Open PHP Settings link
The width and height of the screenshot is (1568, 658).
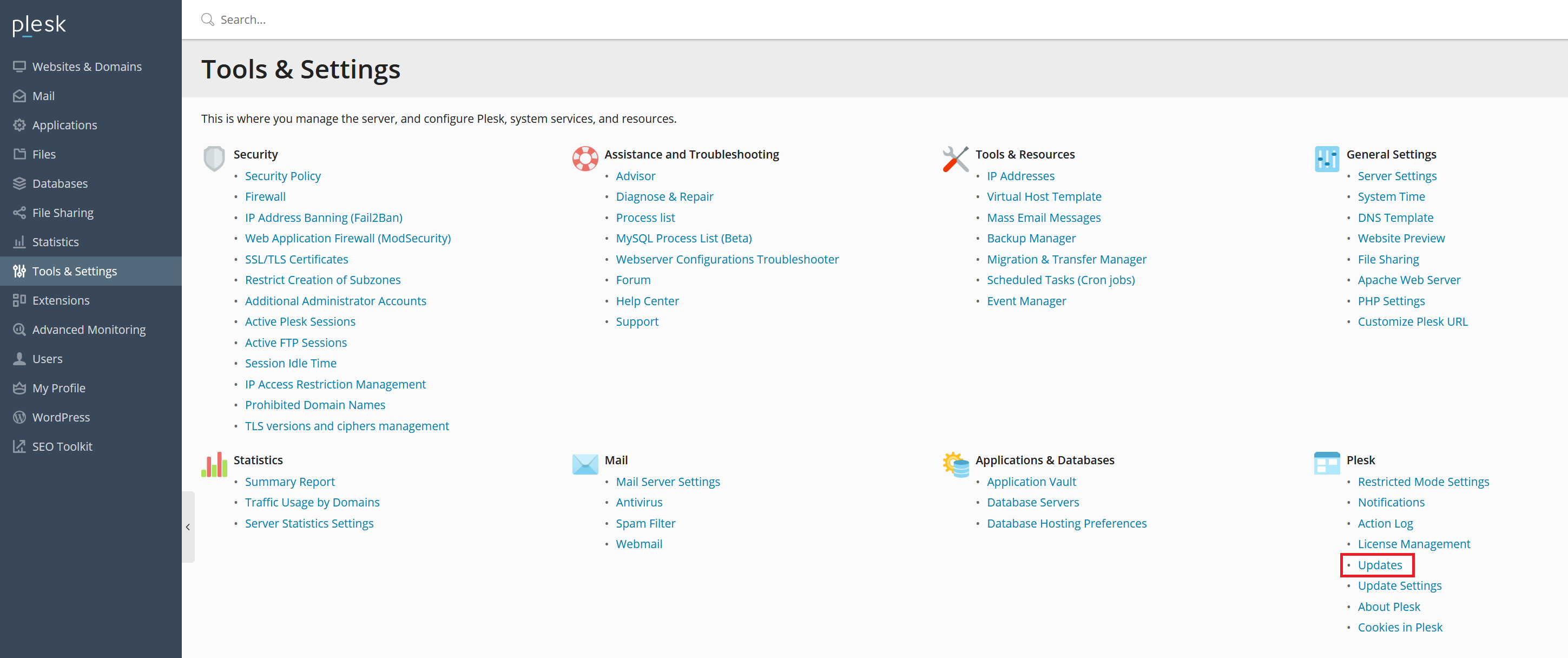pyautogui.click(x=1391, y=301)
